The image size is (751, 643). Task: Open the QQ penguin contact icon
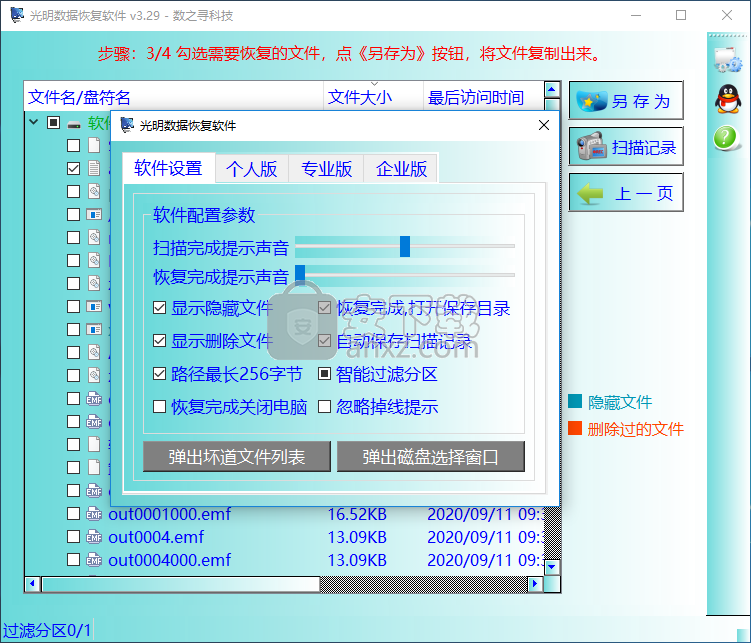728,99
